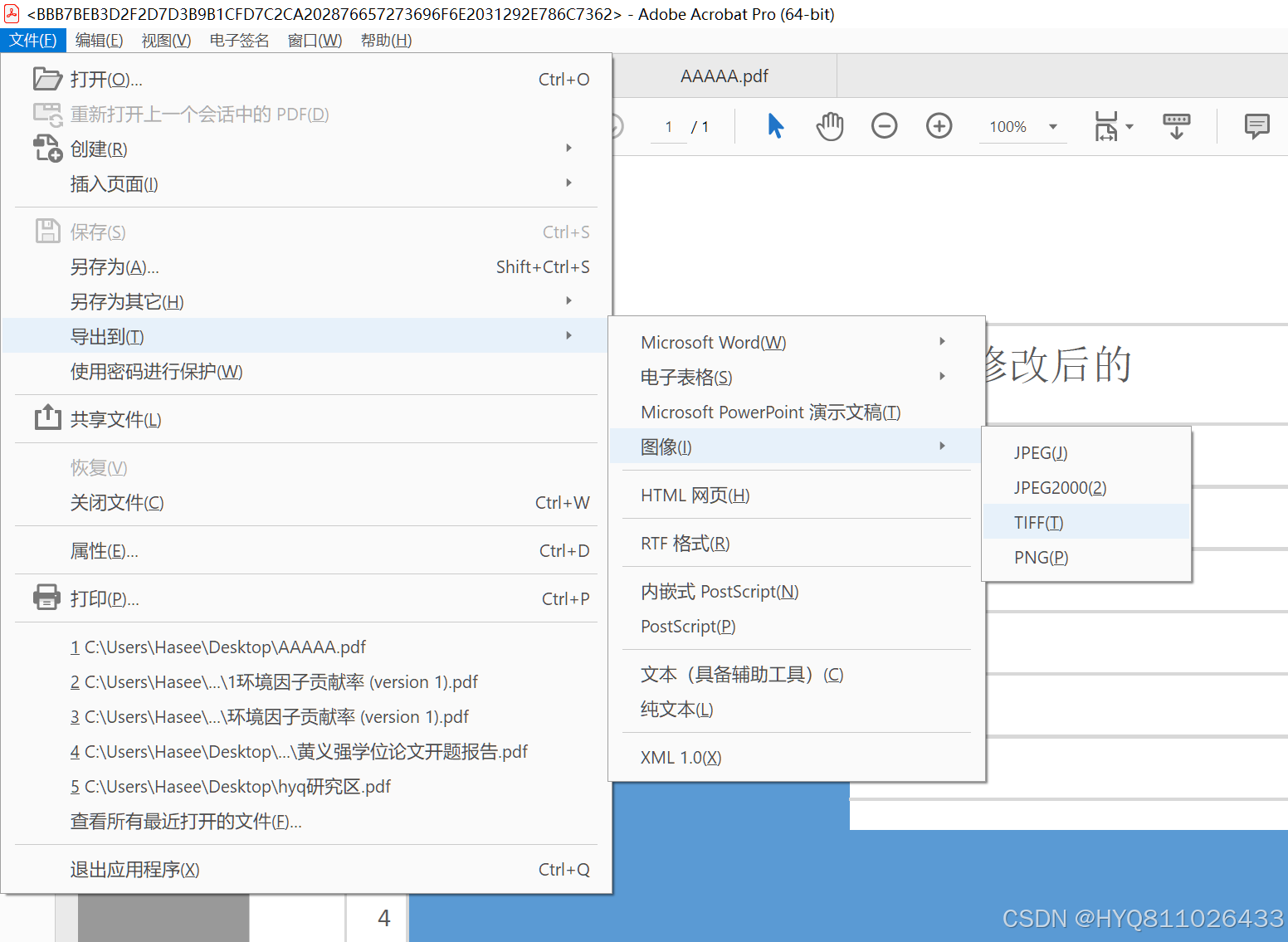
Task: Open the 窗口(W) menu
Action: point(315,40)
